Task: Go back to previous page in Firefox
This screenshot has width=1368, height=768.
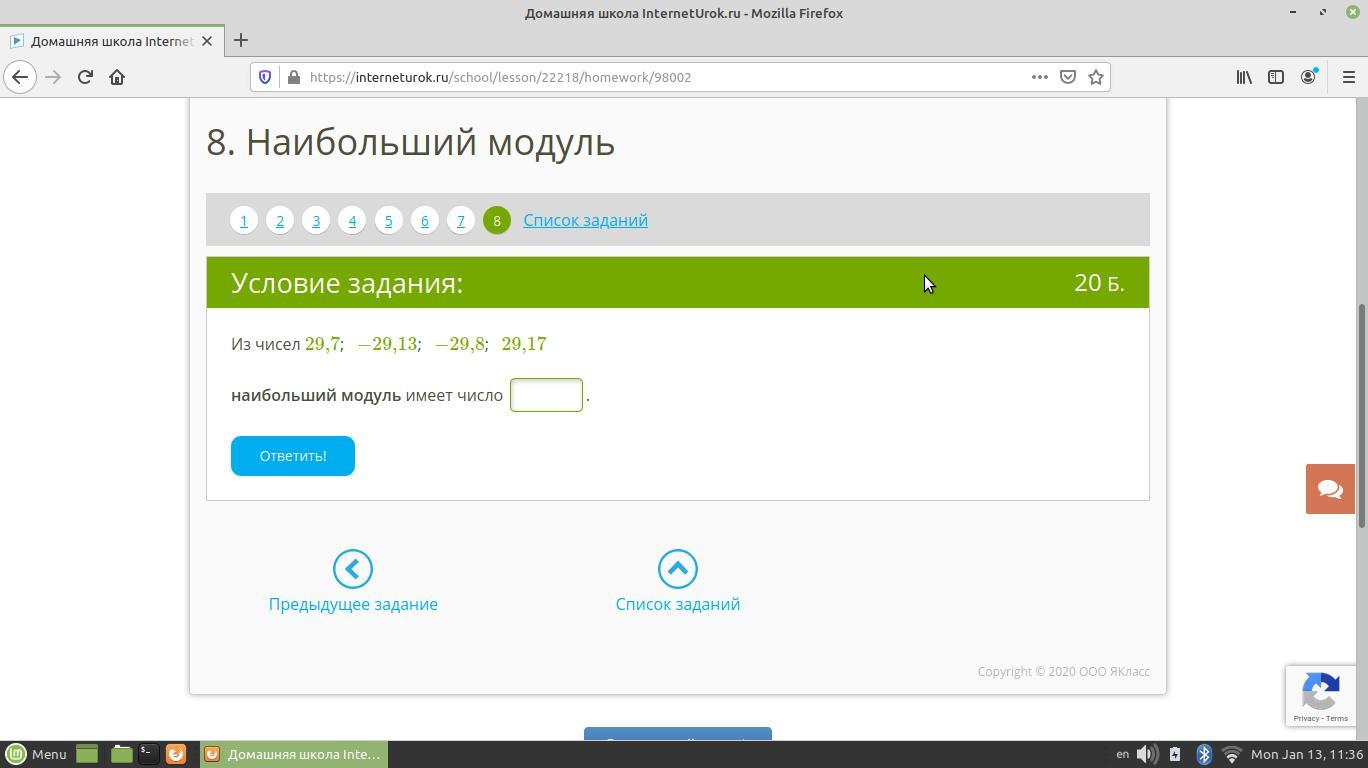Action: coord(20,77)
